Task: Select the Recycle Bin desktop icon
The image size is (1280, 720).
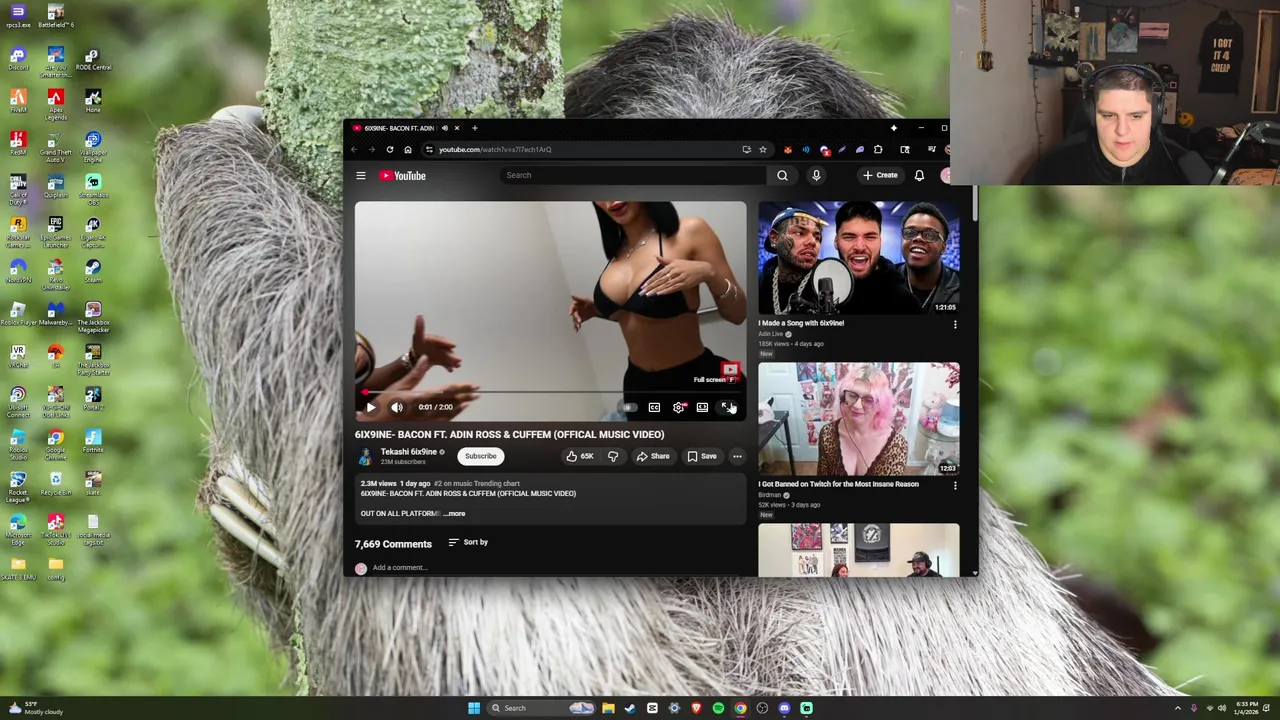Action: pos(55,484)
